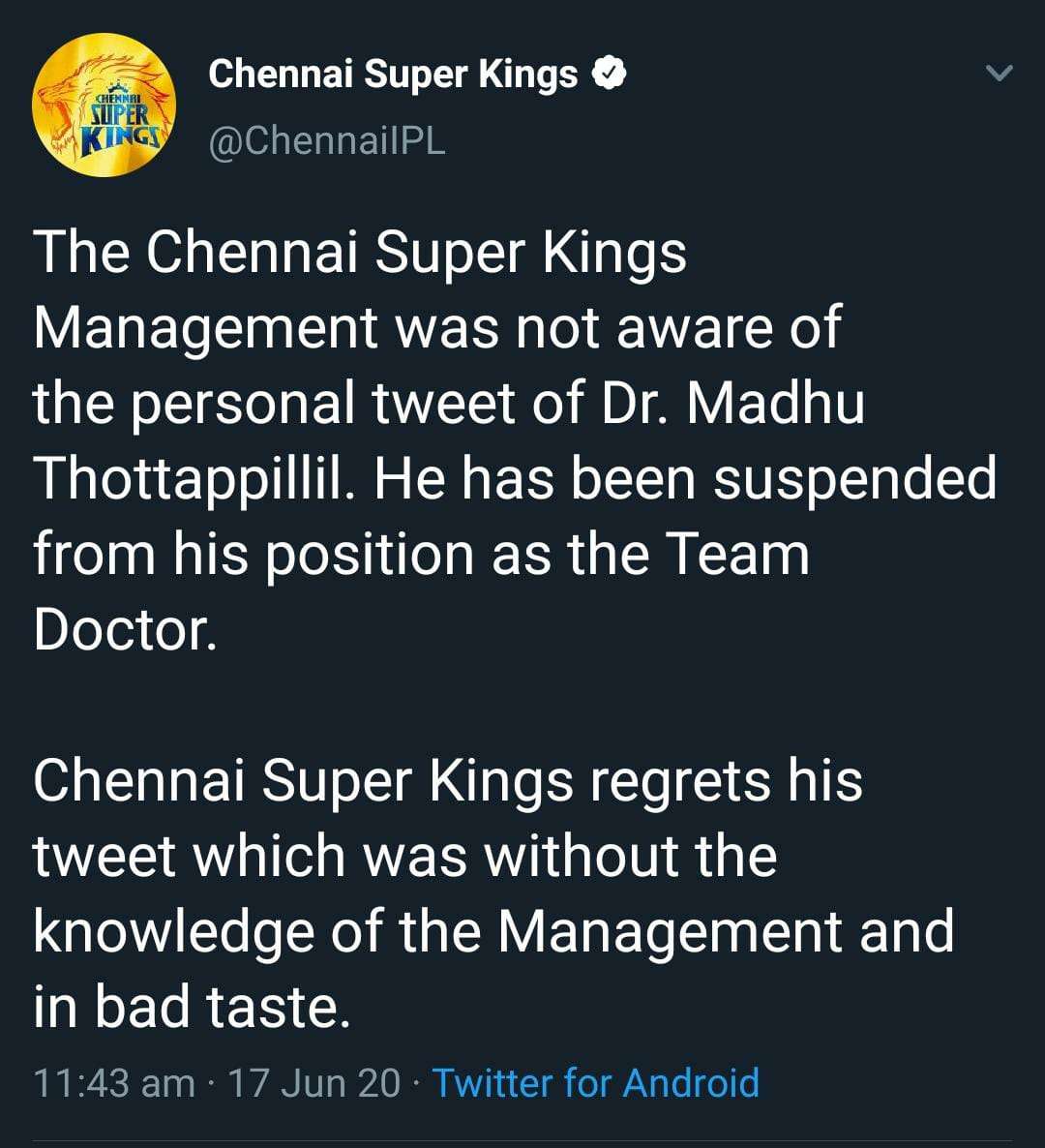1045x1148 pixels.
Task: Open the Chennai Super Kings profile picture
Action: (104, 105)
